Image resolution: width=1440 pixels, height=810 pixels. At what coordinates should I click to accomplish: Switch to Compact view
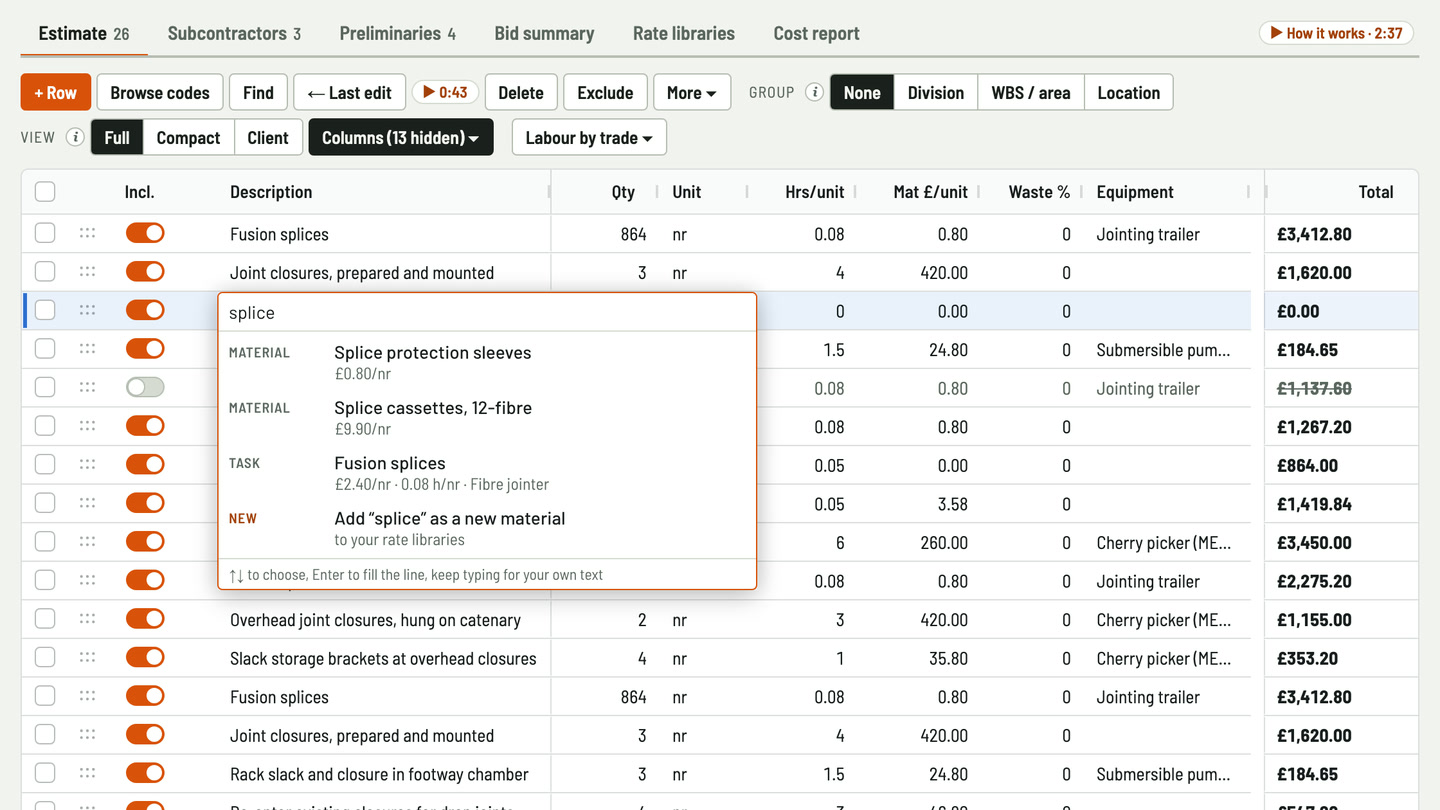tap(188, 138)
